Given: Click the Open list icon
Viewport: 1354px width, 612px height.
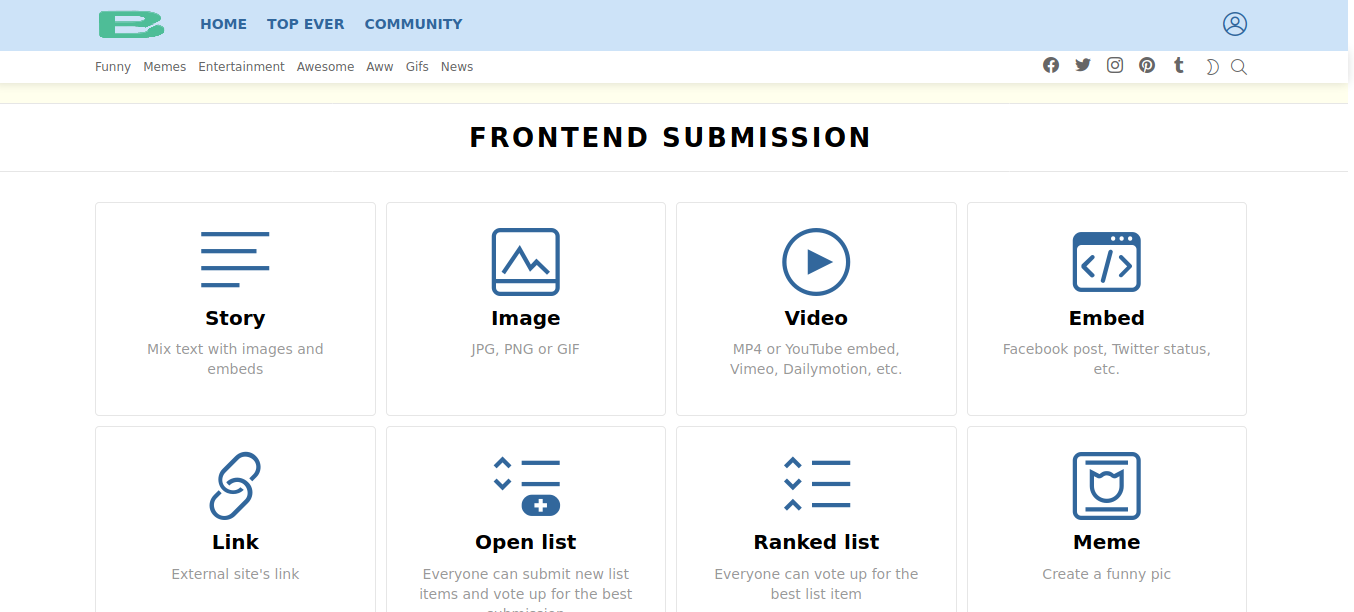Looking at the screenshot, I should (x=526, y=486).
